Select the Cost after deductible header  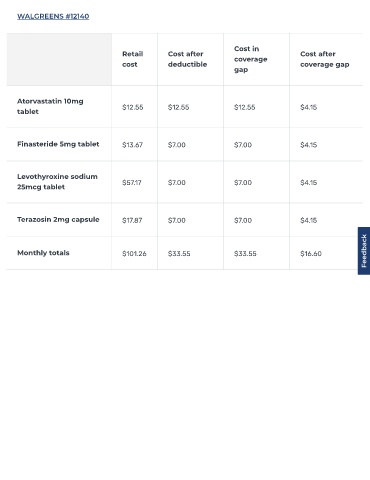coord(187,59)
